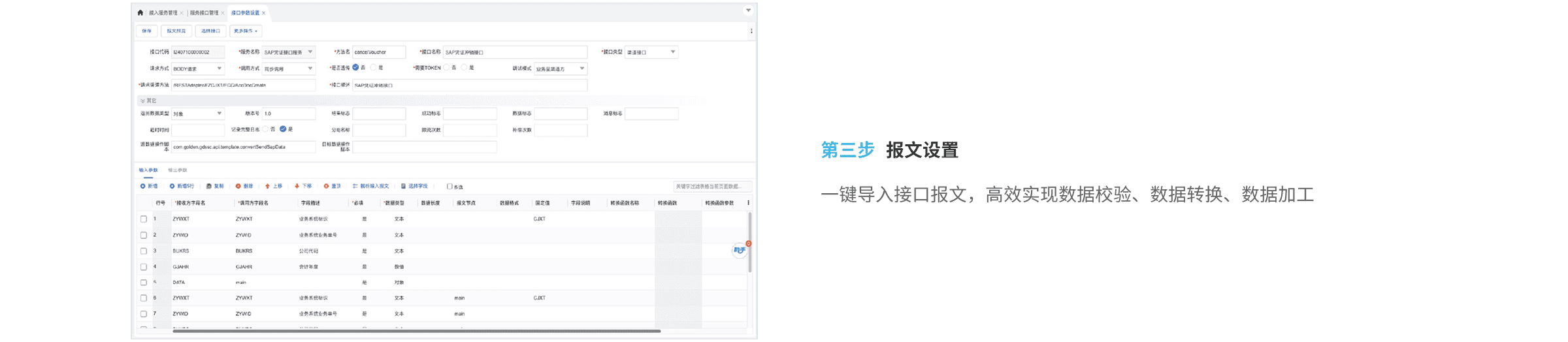Click the home icon in the tab bar
The width and height of the screenshot is (1568, 342).
140,13
